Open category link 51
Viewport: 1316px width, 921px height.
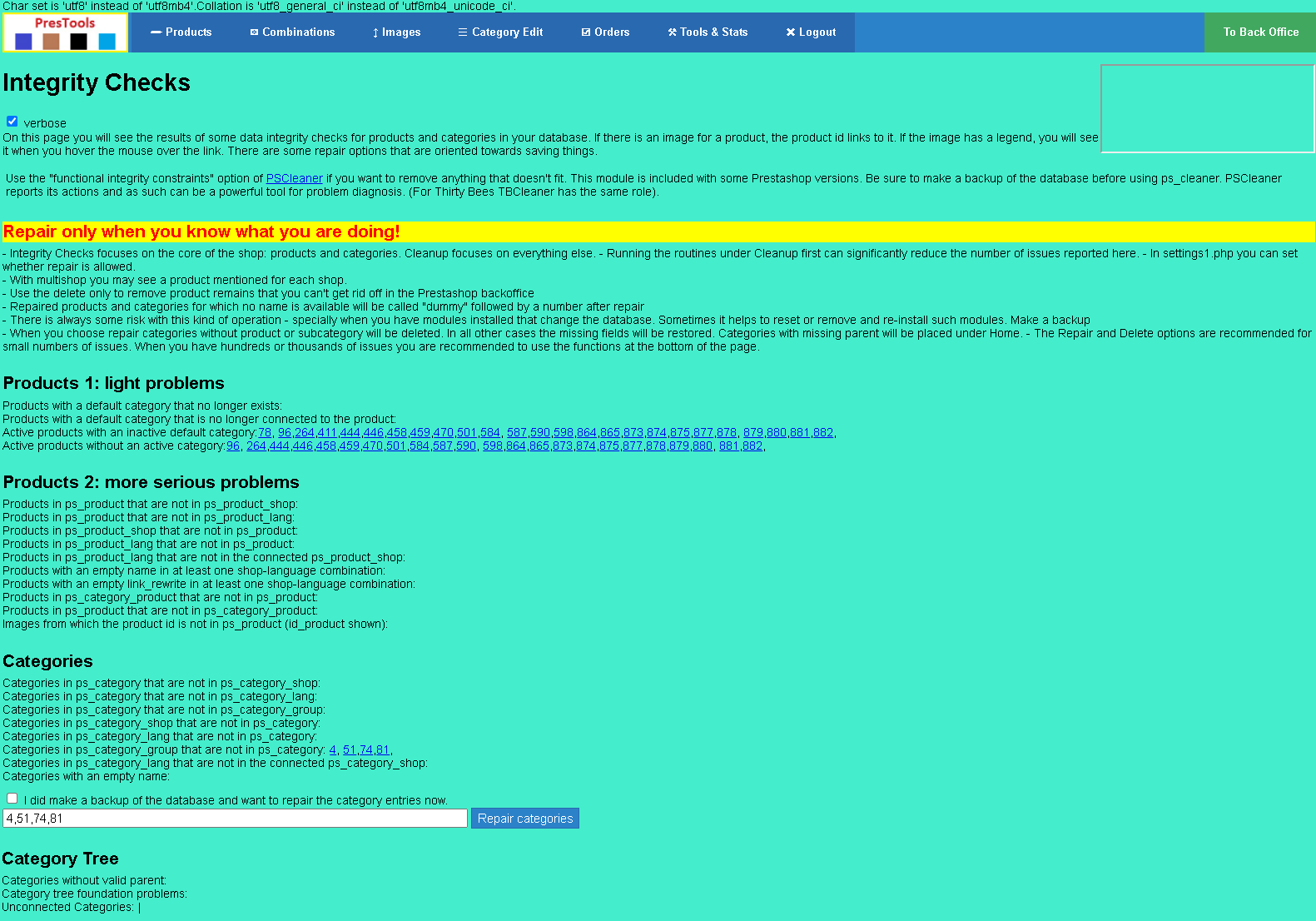pyautogui.click(x=350, y=749)
